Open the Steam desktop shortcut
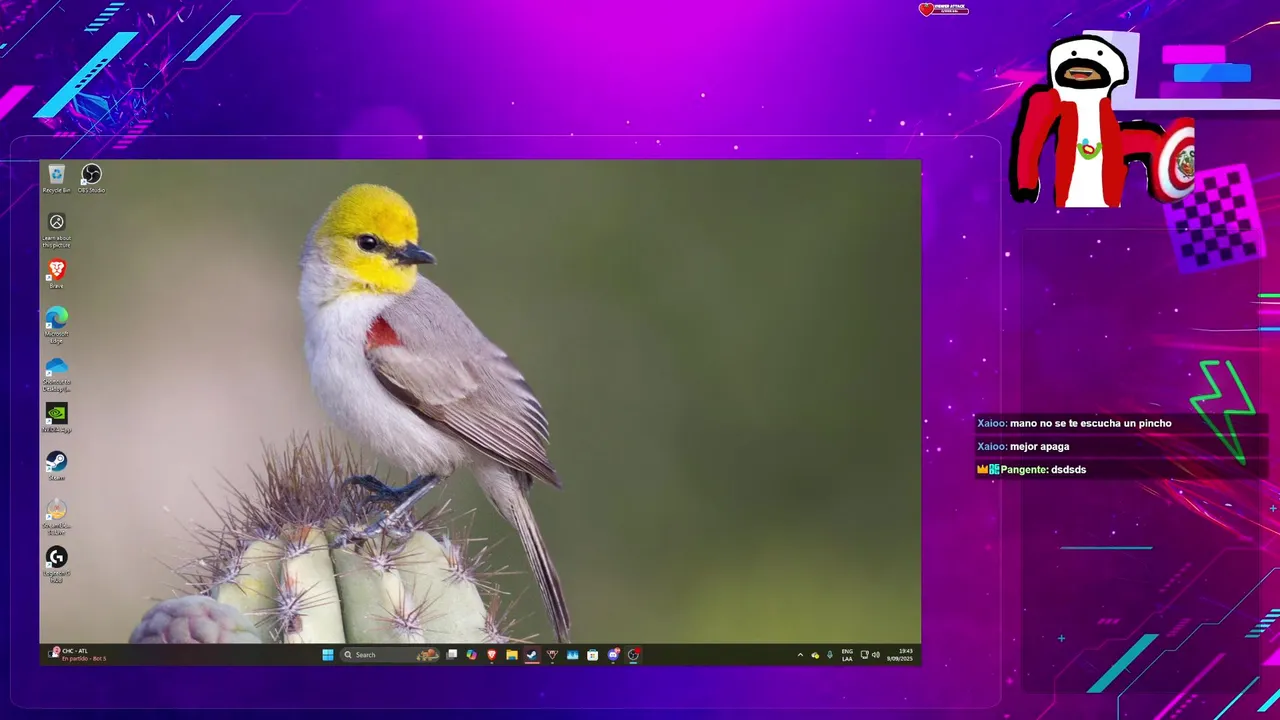Image resolution: width=1280 pixels, height=720 pixels. pyautogui.click(x=56, y=466)
